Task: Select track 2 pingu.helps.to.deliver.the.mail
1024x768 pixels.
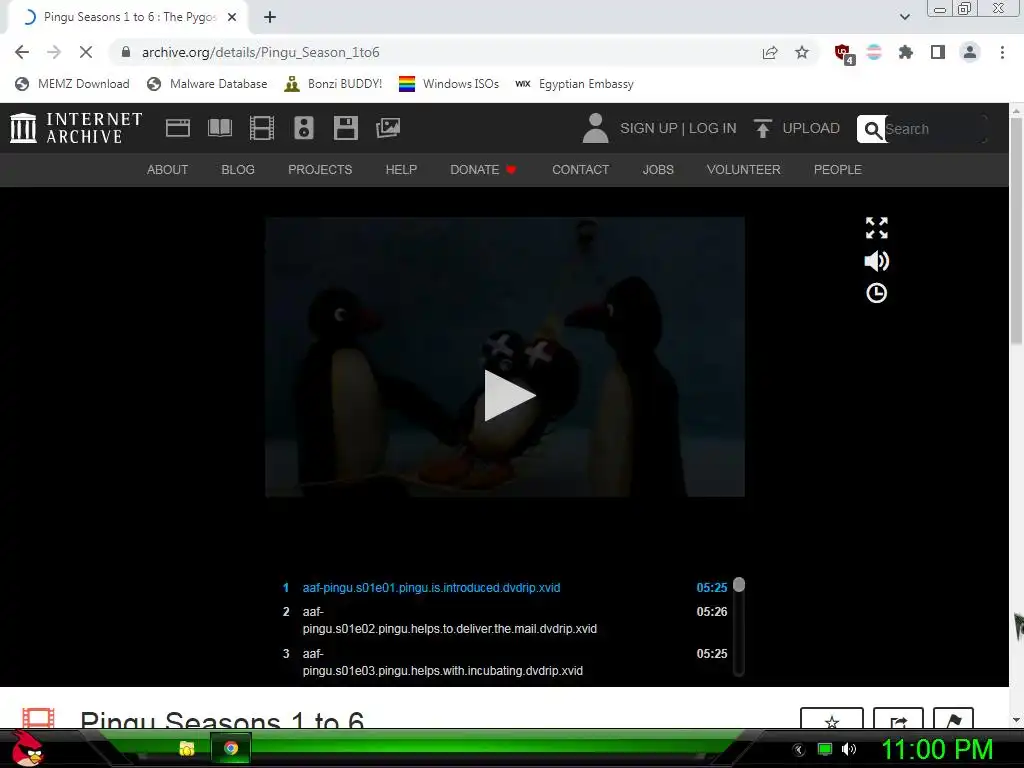Action: point(504,620)
